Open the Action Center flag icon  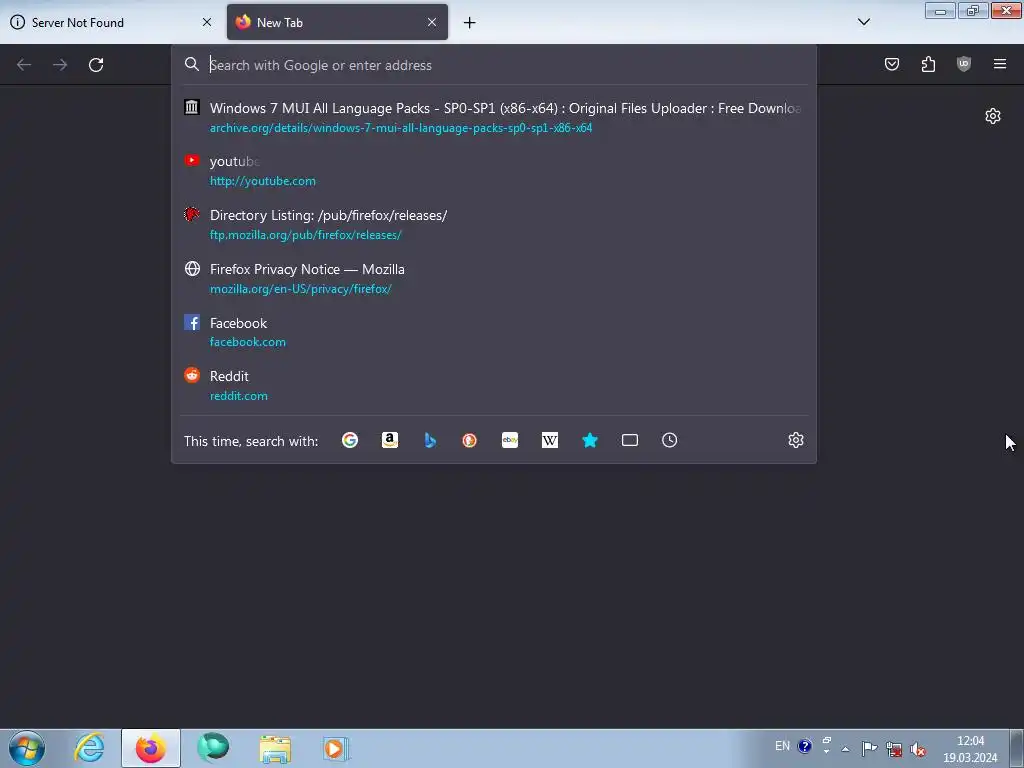tap(869, 748)
